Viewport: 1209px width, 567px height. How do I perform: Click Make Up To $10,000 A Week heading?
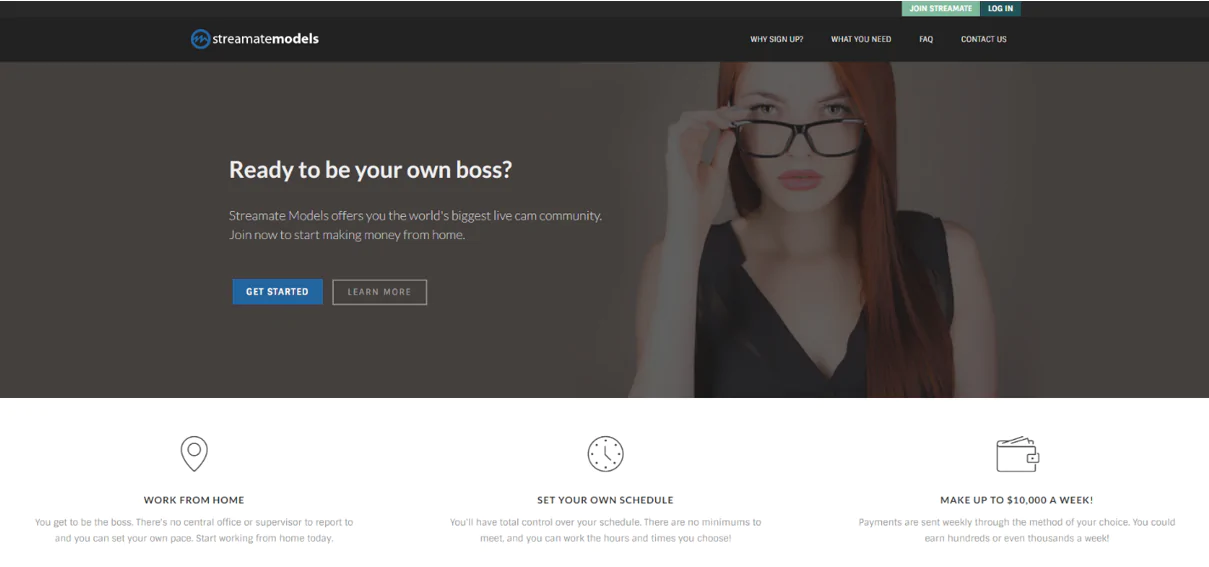coord(1017,500)
